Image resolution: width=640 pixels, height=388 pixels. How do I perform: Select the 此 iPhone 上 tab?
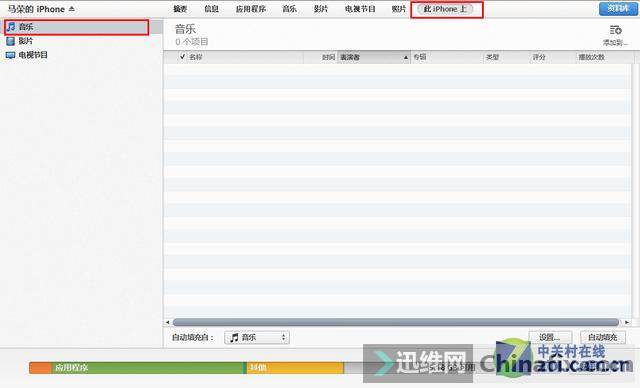point(445,9)
